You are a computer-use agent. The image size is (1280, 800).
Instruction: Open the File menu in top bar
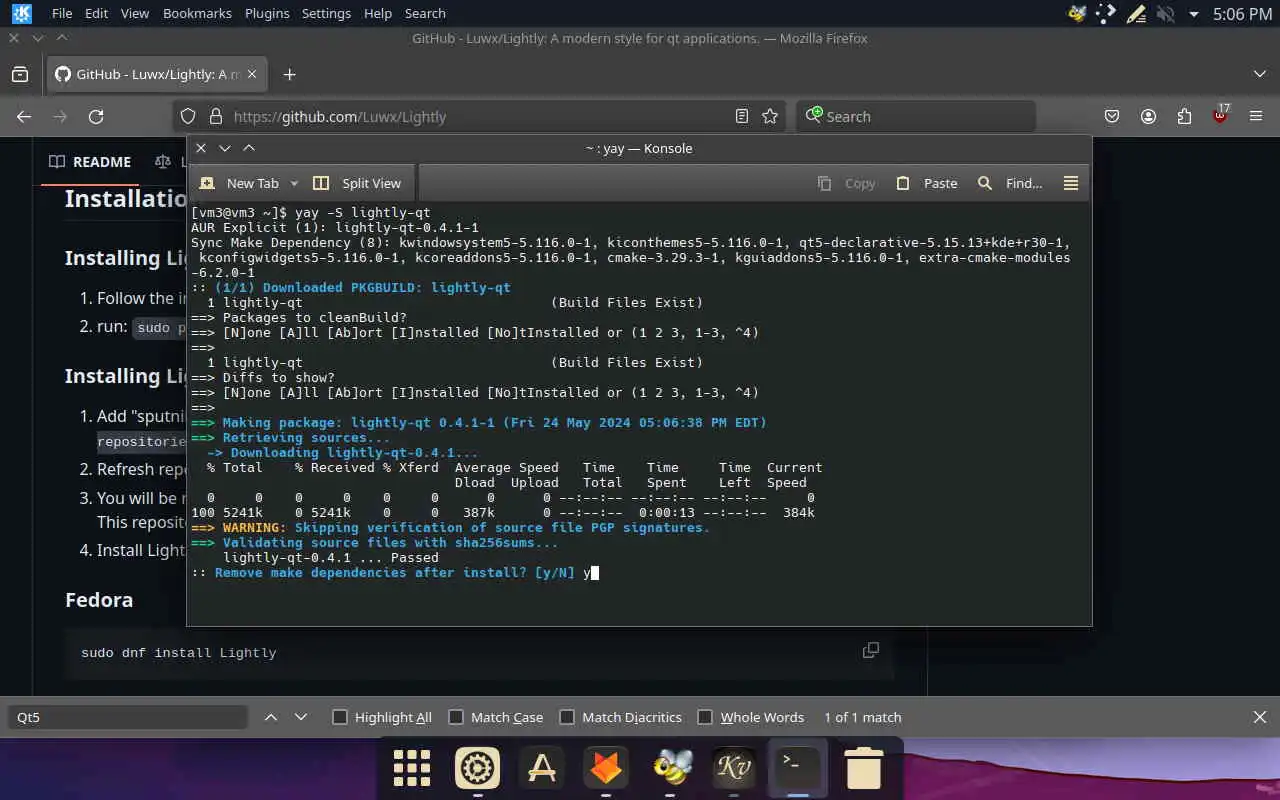(62, 14)
